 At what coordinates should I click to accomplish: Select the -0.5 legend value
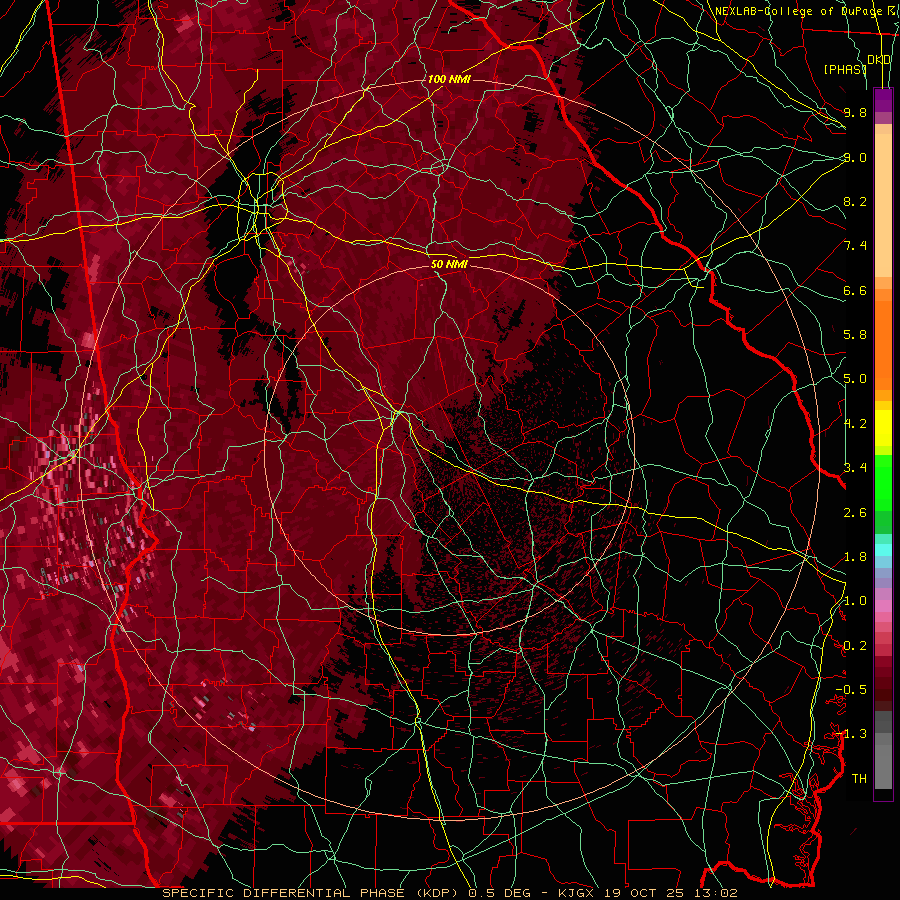(851, 690)
